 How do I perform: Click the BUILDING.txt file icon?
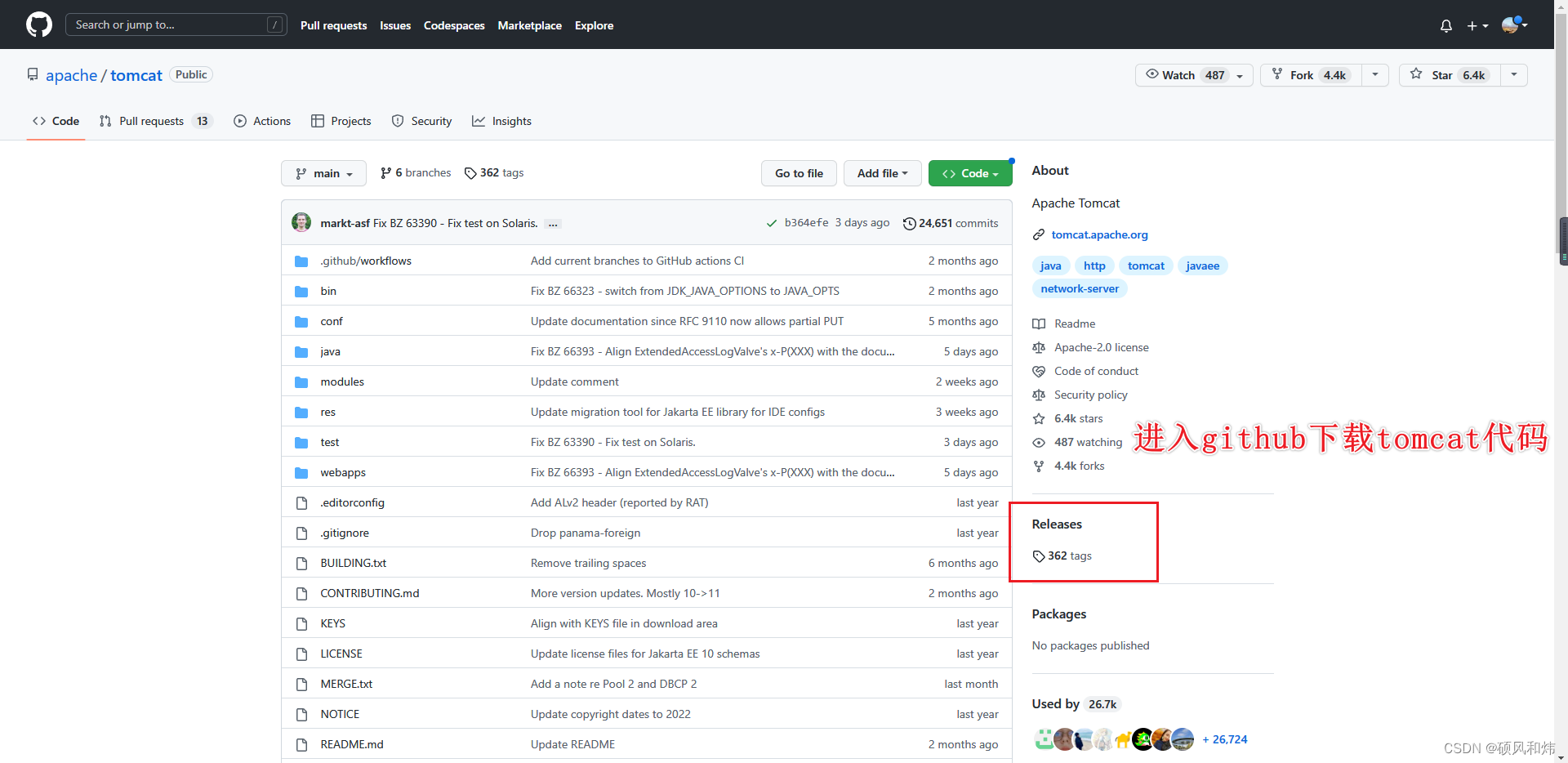pos(301,564)
